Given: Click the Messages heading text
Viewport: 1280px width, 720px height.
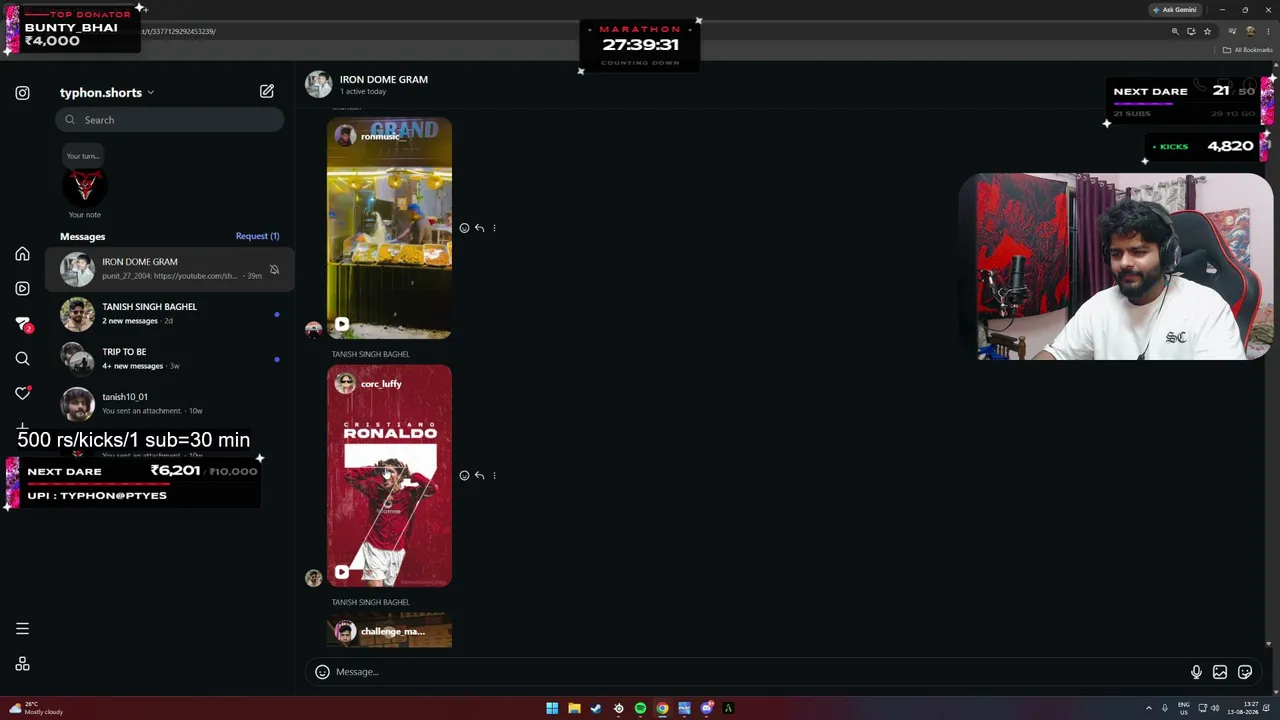Looking at the screenshot, I should (x=82, y=237).
